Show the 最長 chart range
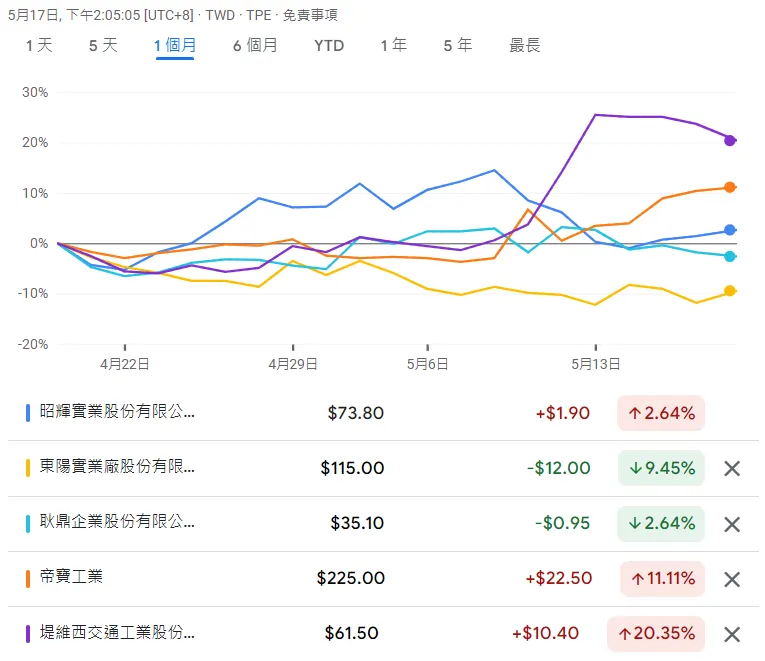Image resolution: width=765 pixels, height=661 pixels. pos(525,45)
